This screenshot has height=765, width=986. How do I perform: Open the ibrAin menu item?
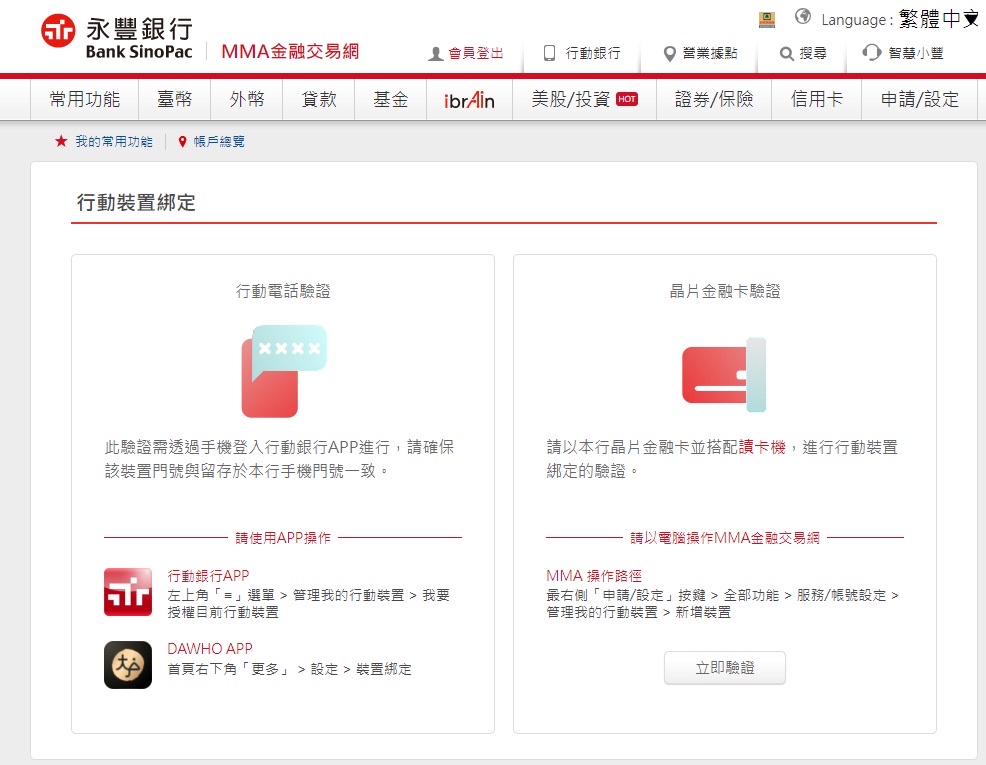pos(469,100)
